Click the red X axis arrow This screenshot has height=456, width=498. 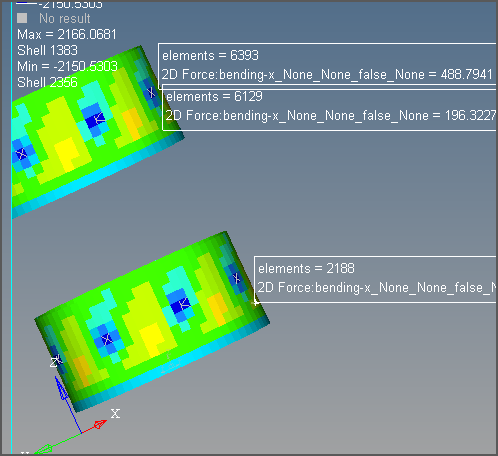coord(96,427)
